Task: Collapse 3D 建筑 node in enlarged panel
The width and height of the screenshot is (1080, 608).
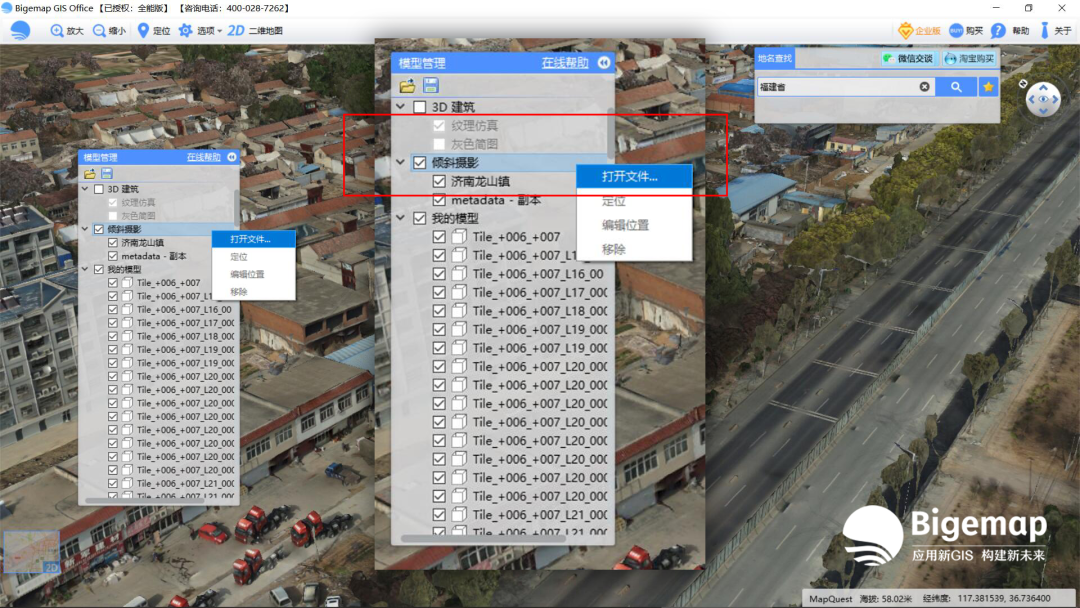Action: 400,107
